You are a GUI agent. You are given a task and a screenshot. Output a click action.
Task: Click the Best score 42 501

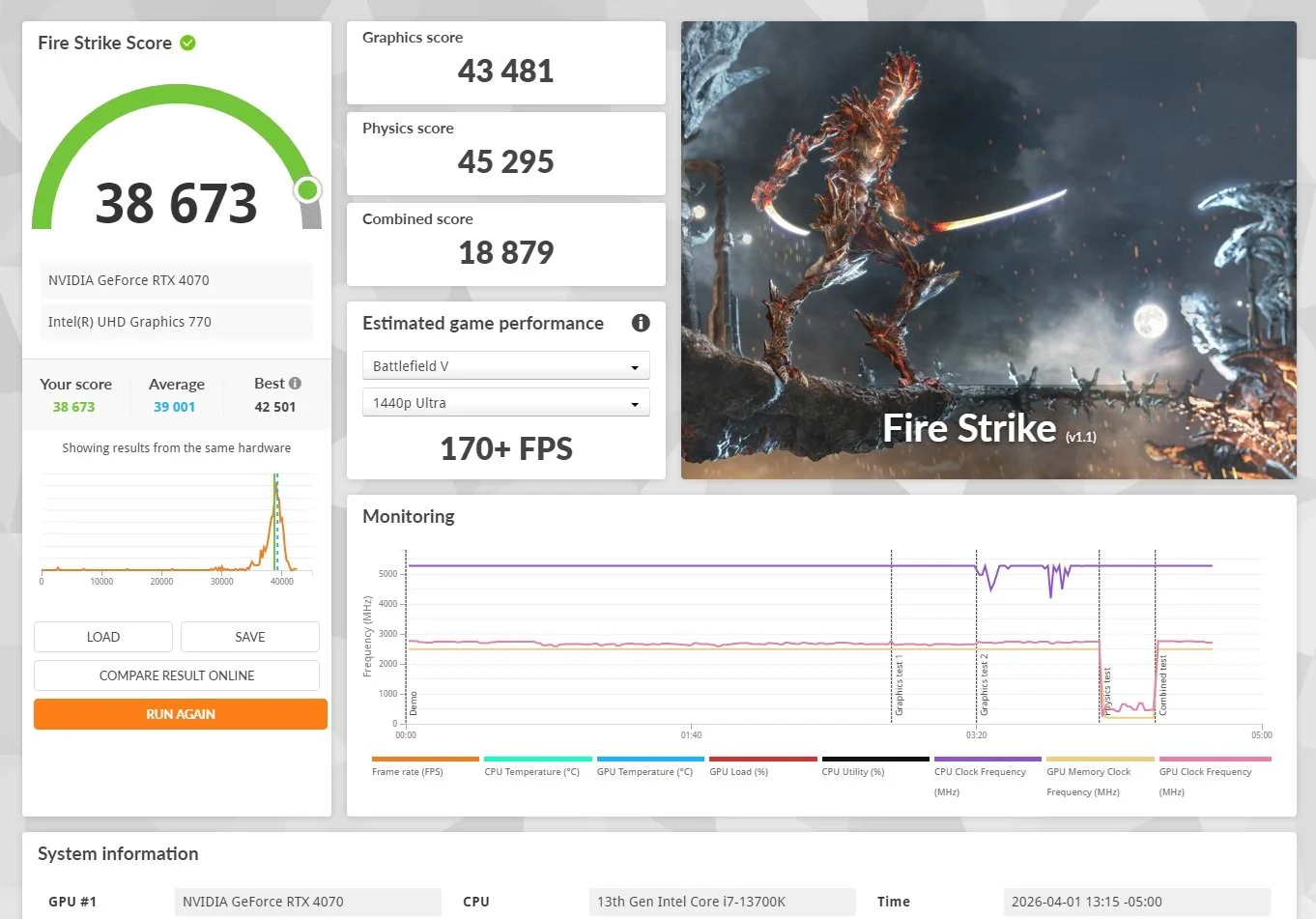pos(275,407)
